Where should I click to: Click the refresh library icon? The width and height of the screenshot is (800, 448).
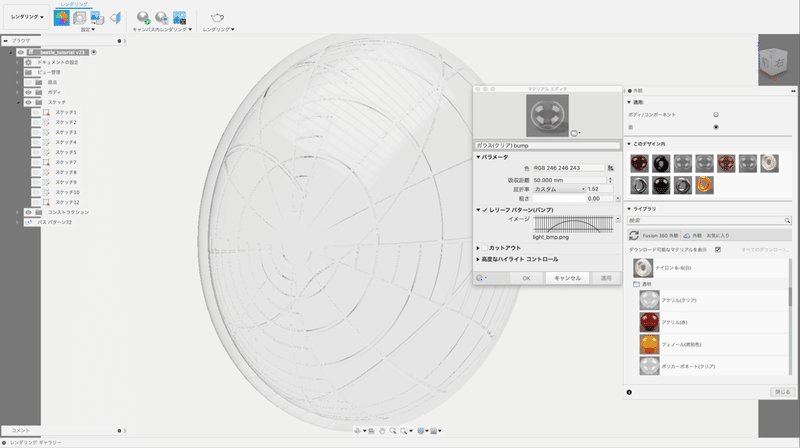click(x=634, y=235)
